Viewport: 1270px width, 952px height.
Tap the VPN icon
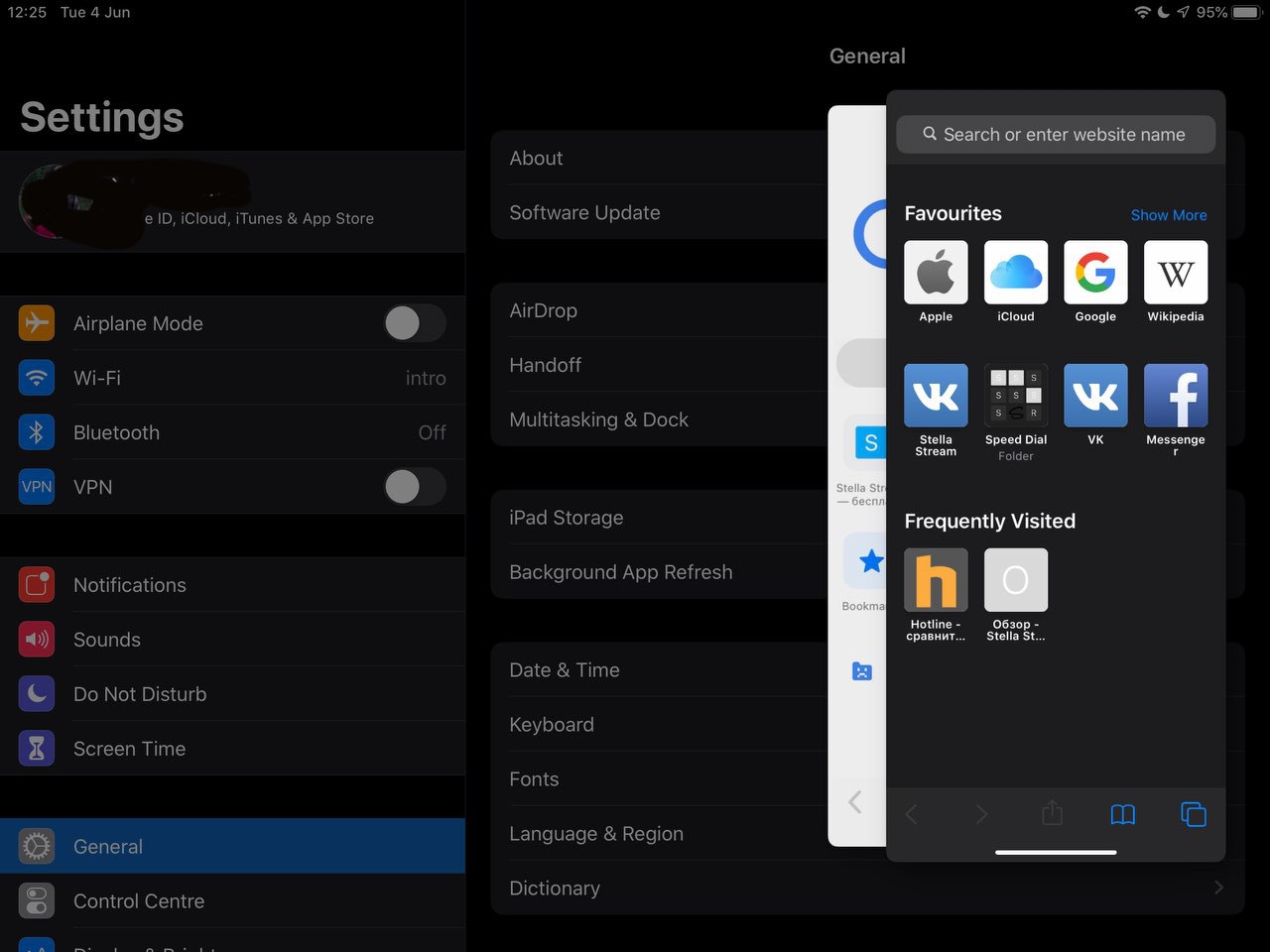pos(37,487)
